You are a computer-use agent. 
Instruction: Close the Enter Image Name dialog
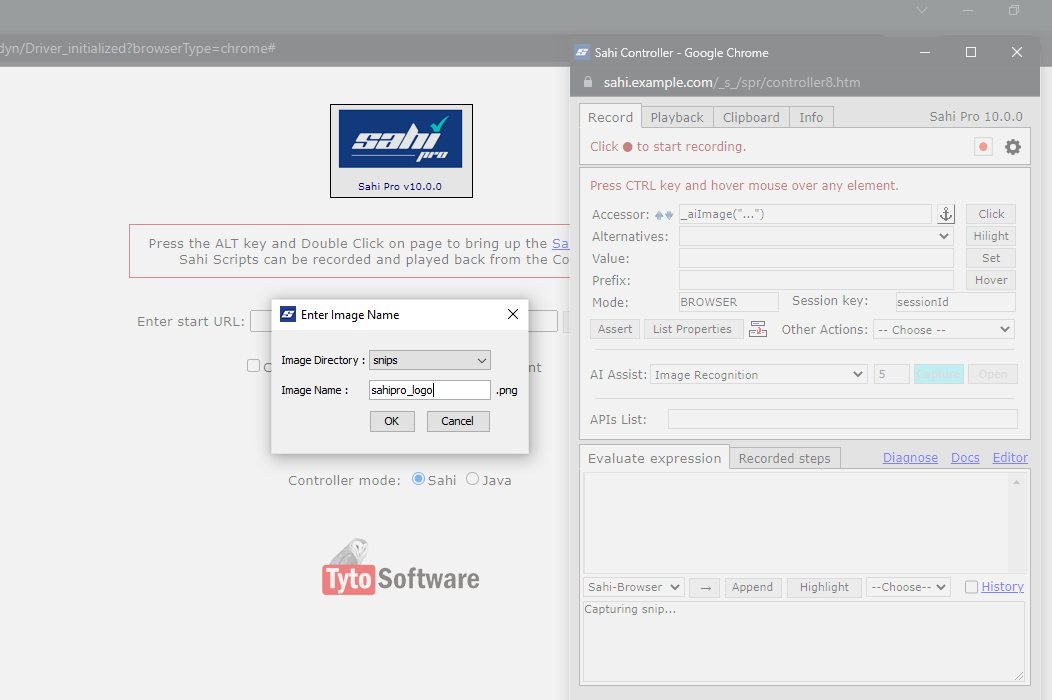[513, 314]
